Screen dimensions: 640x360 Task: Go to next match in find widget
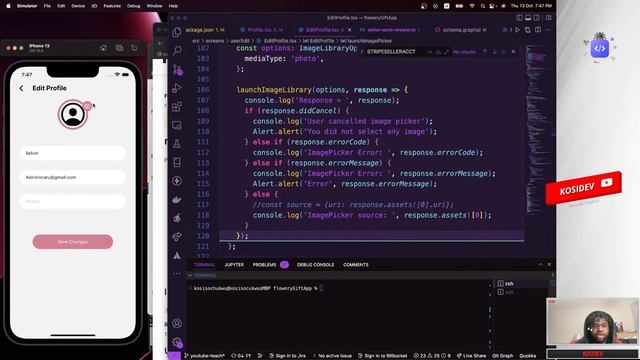(494, 52)
